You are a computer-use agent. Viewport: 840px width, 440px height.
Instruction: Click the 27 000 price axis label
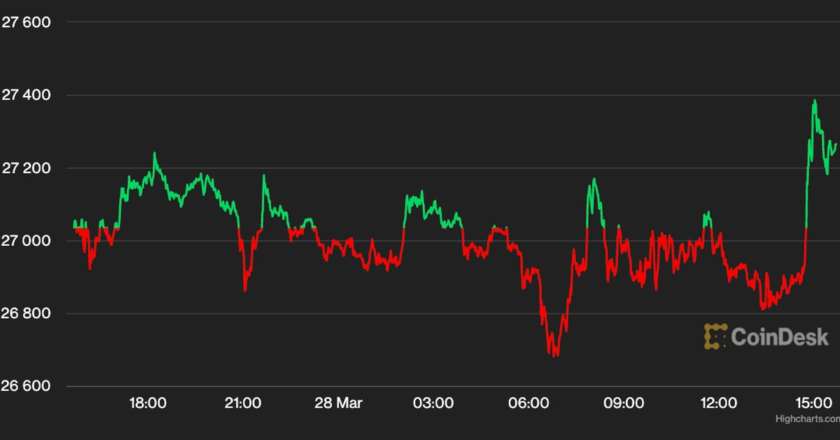(x=29, y=242)
